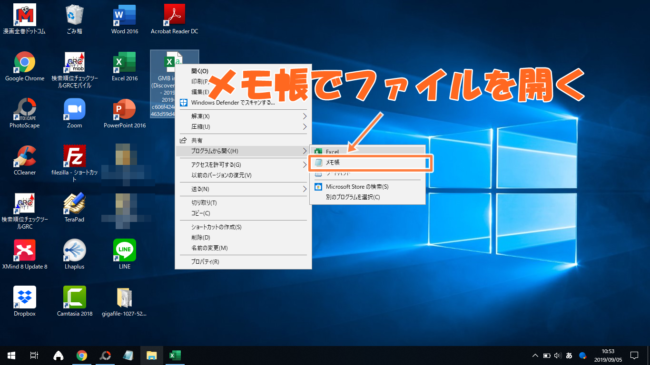
Task: Choose コピー(C) in context menu
Action: click(x=243, y=213)
